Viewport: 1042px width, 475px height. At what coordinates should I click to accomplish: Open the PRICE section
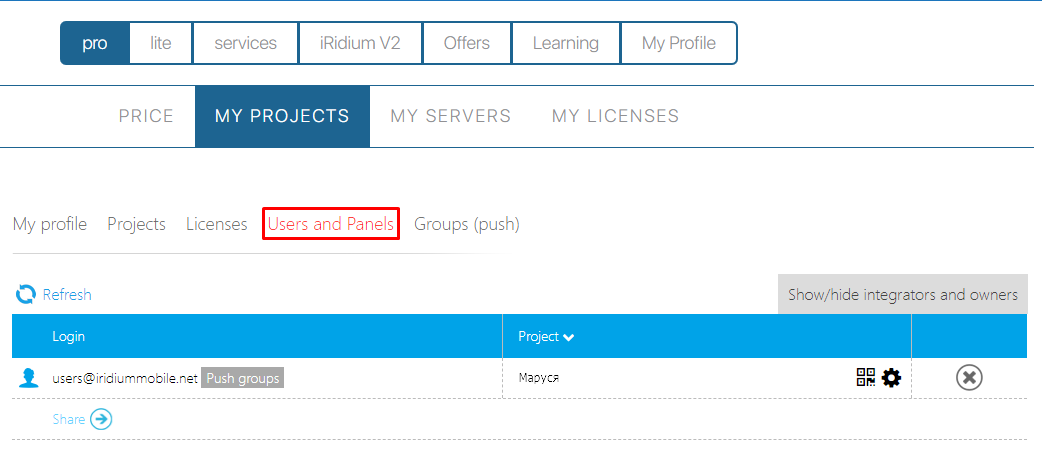[146, 116]
